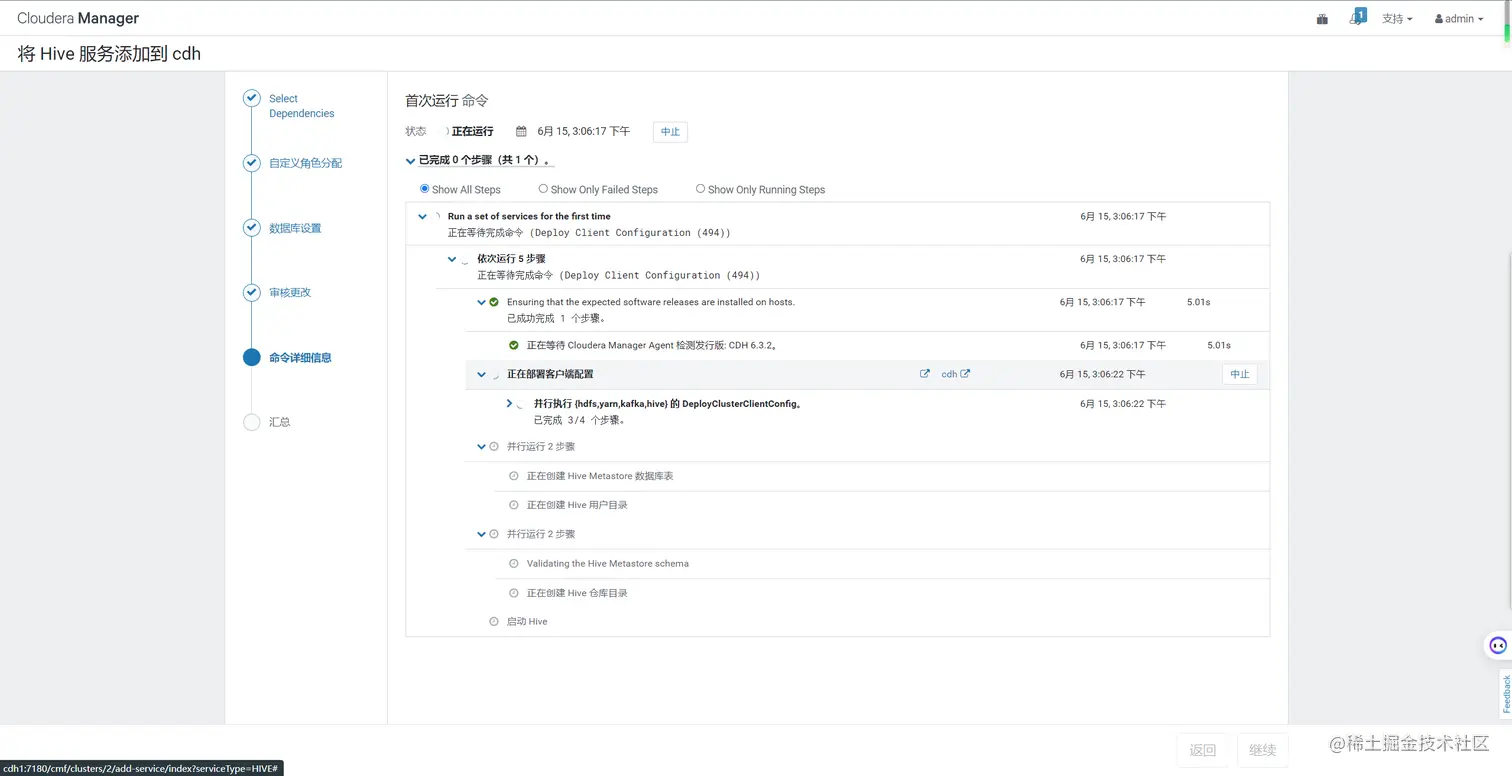Click green check icon beside Ensuring software releases
Screen dimensions: 1512x776
tap(494, 302)
